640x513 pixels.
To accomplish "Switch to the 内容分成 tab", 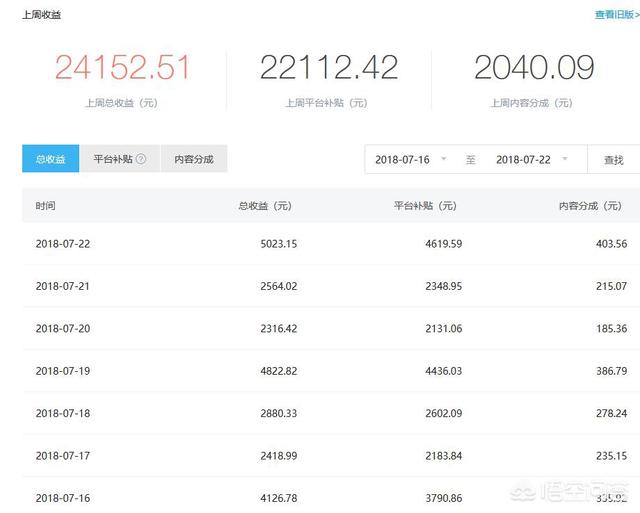I will 194,158.
